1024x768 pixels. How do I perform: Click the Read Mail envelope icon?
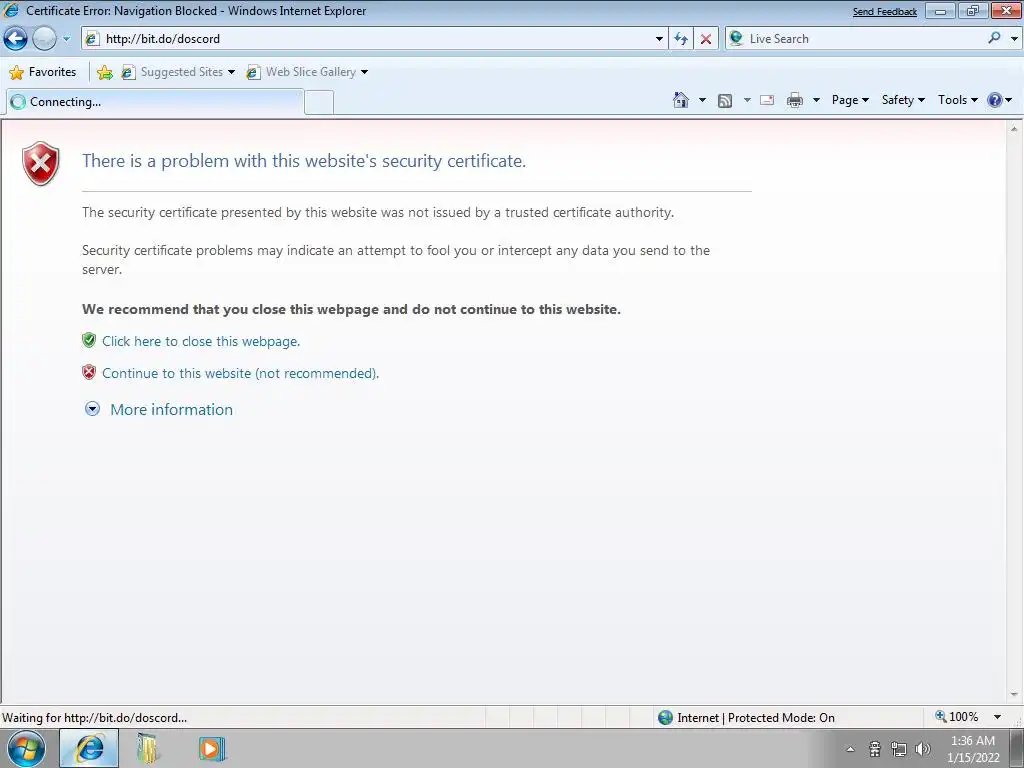(767, 100)
